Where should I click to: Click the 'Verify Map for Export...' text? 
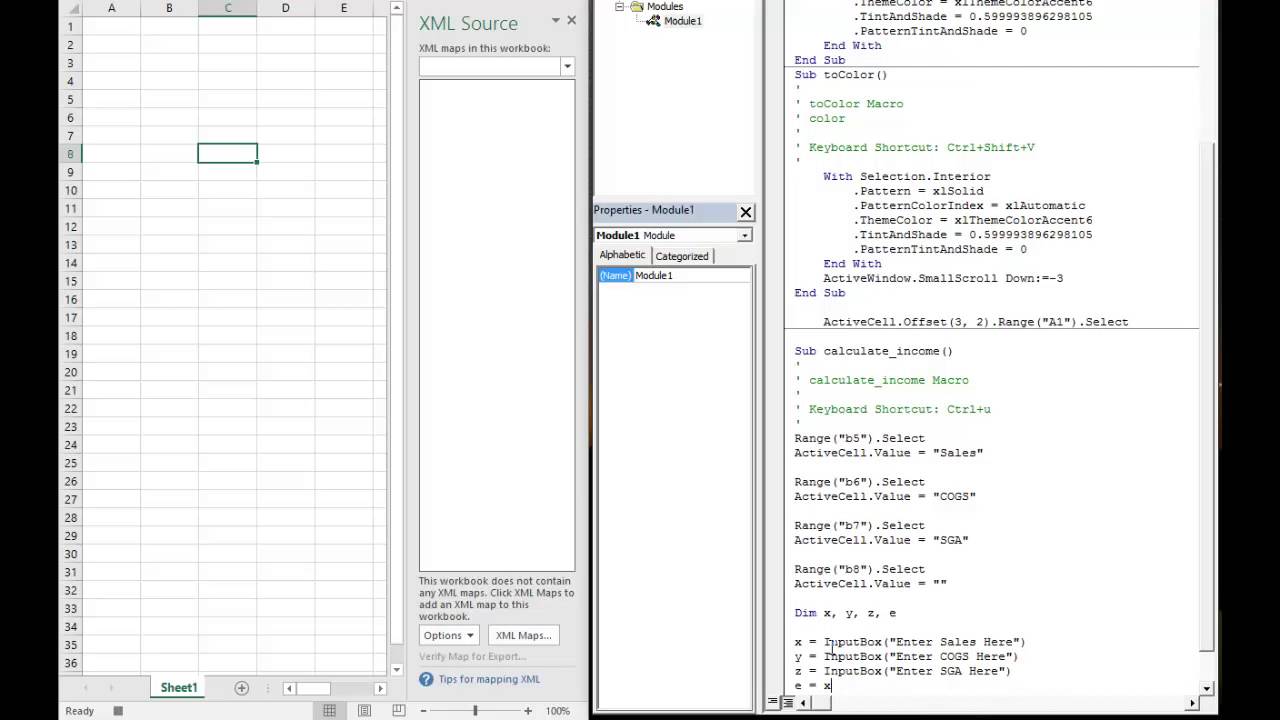472,656
